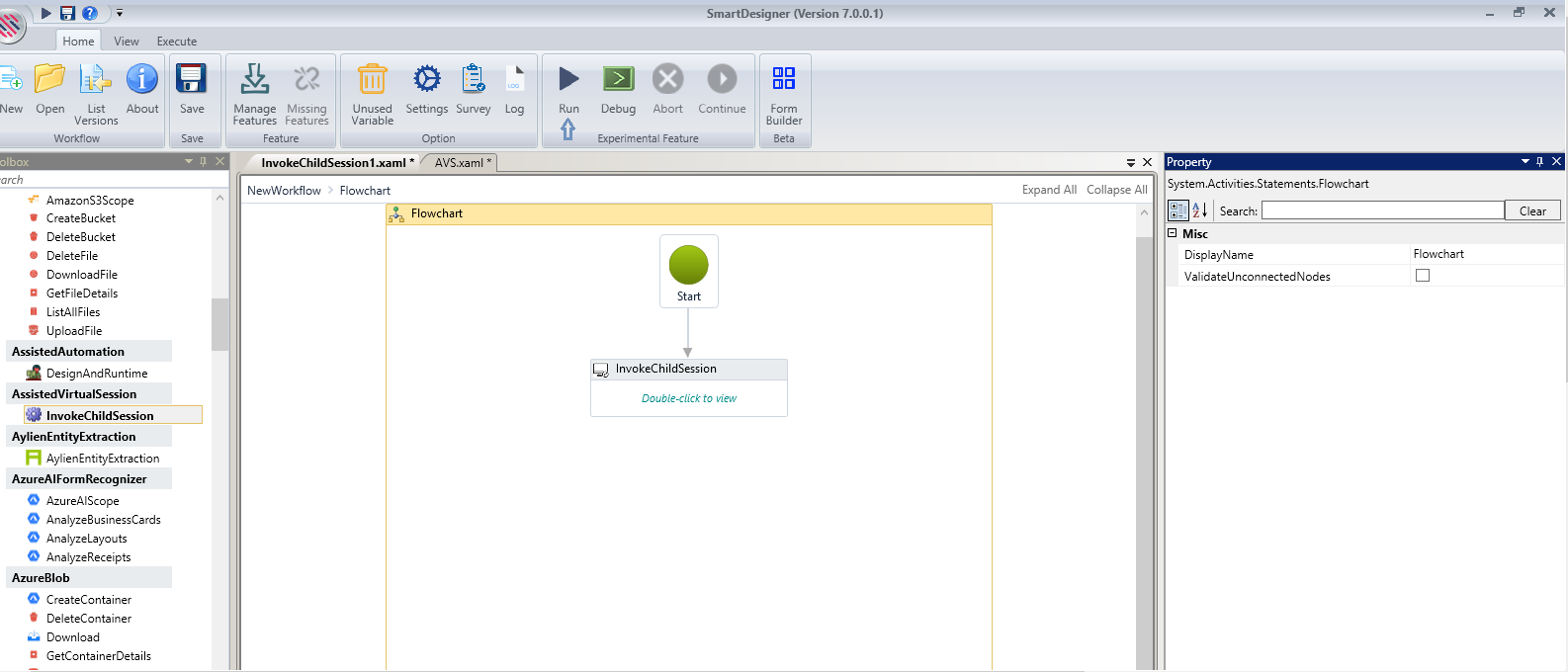Screen dimensions: 1568x672
Task: Click the Save floppy disk icon
Action: point(192,81)
